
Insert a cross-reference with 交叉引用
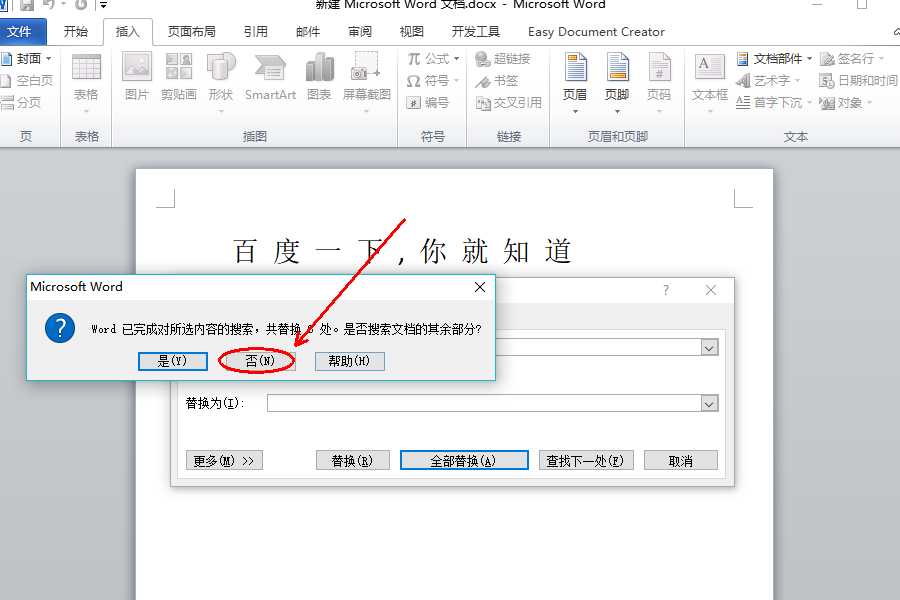click(509, 102)
